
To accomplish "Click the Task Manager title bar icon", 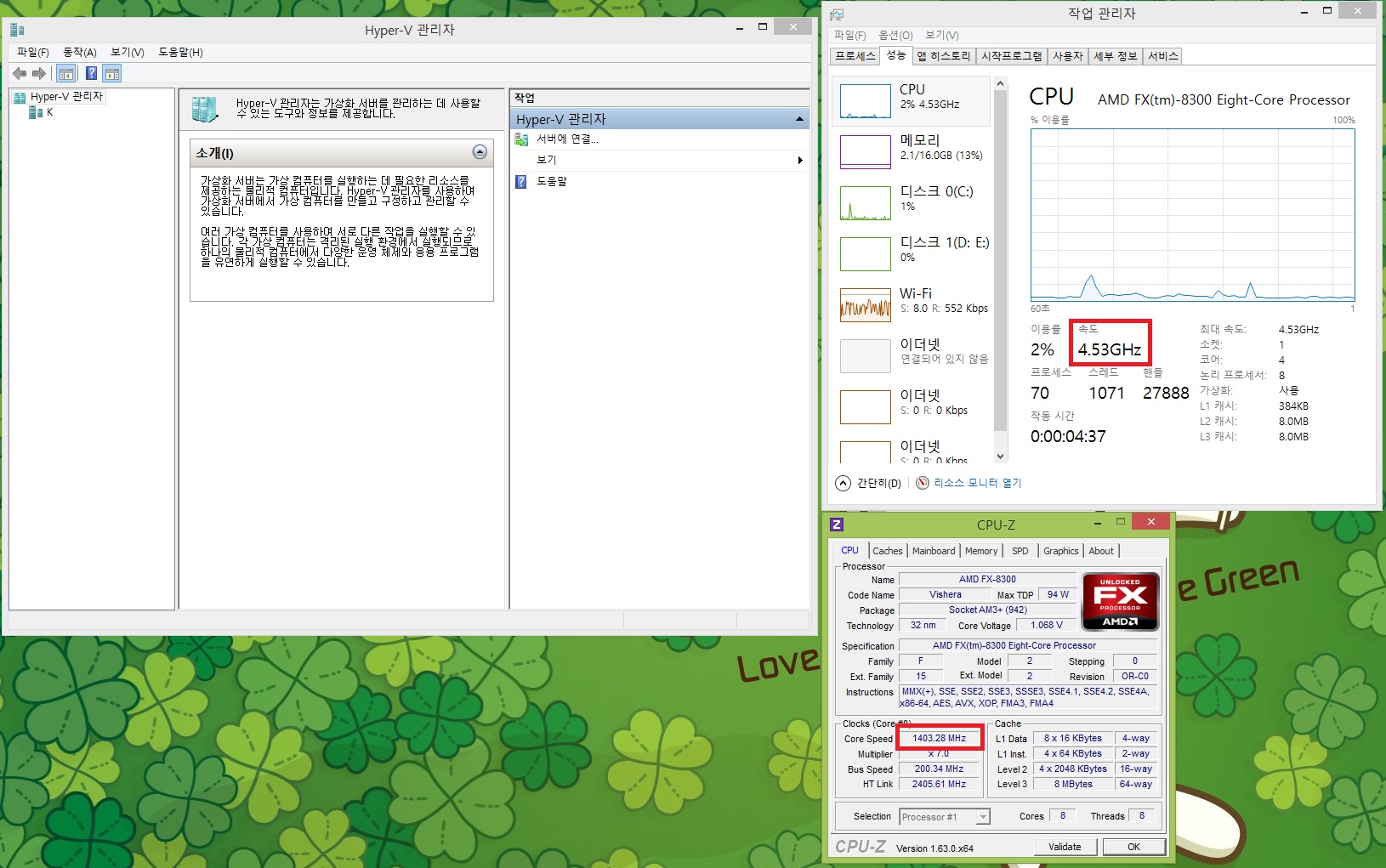I will pos(837,14).
